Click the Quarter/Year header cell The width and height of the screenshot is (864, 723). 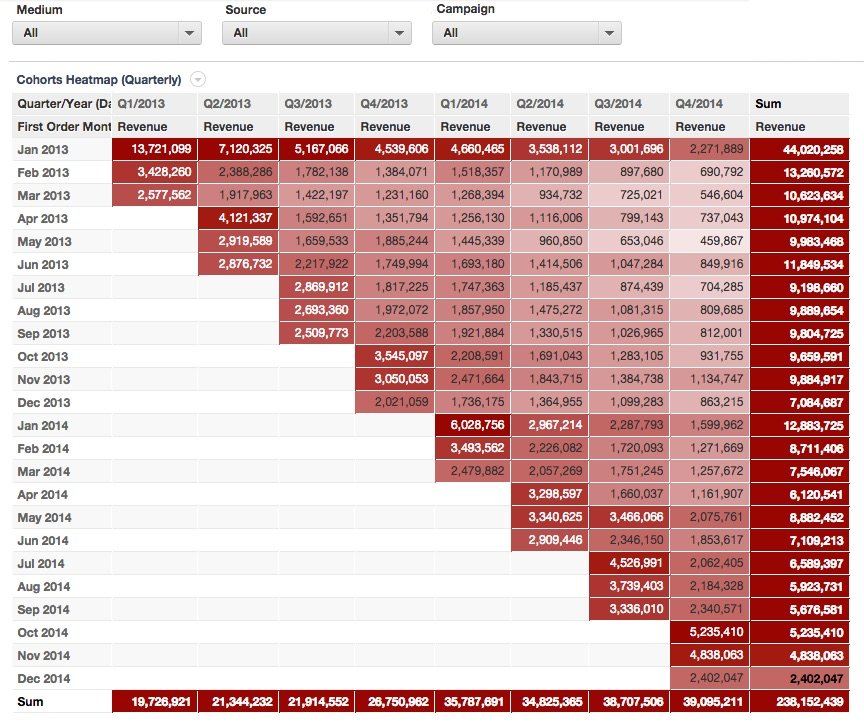[62, 104]
